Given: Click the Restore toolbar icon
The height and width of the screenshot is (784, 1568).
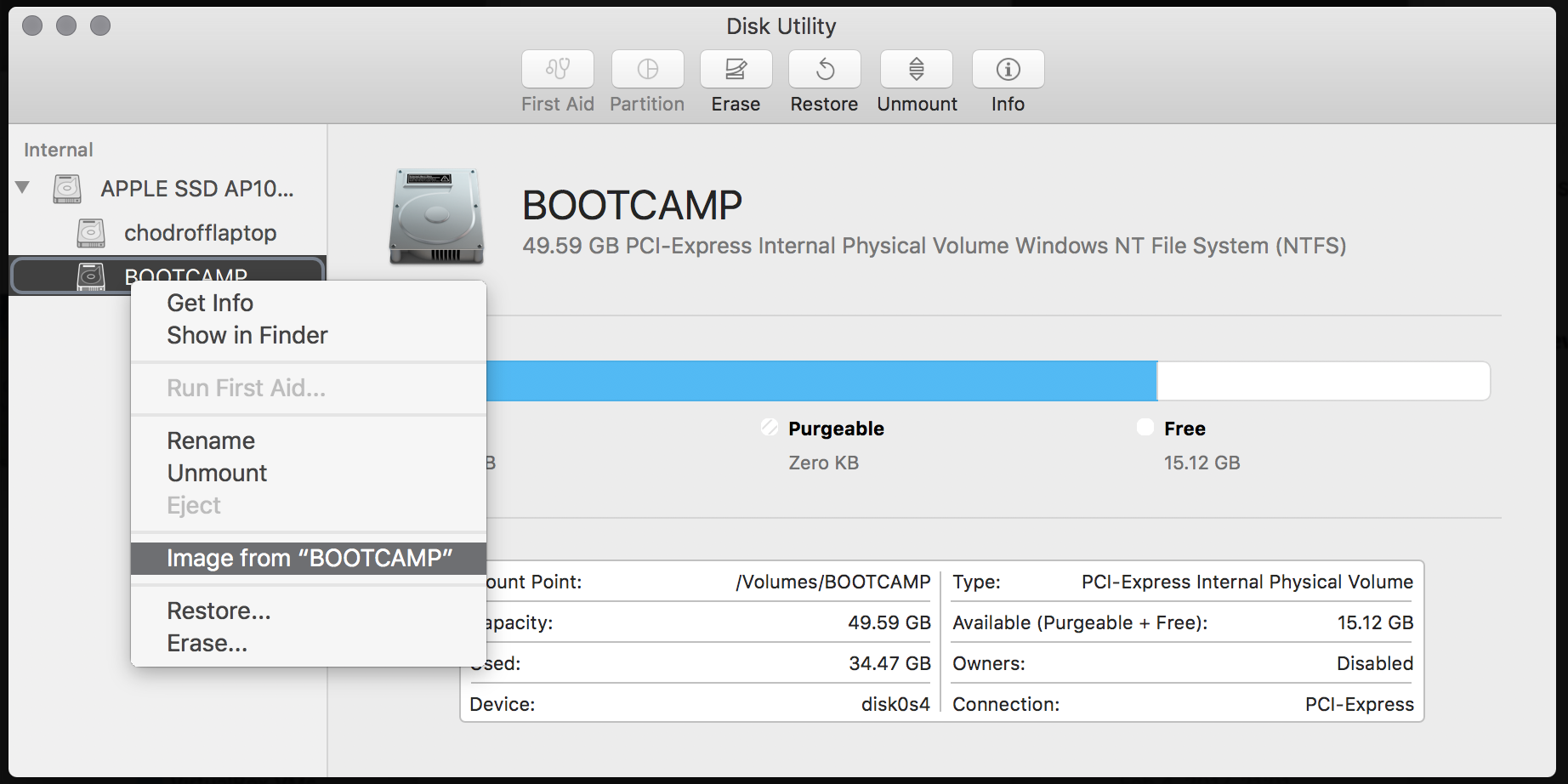Looking at the screenshot, I should (825, 69).
